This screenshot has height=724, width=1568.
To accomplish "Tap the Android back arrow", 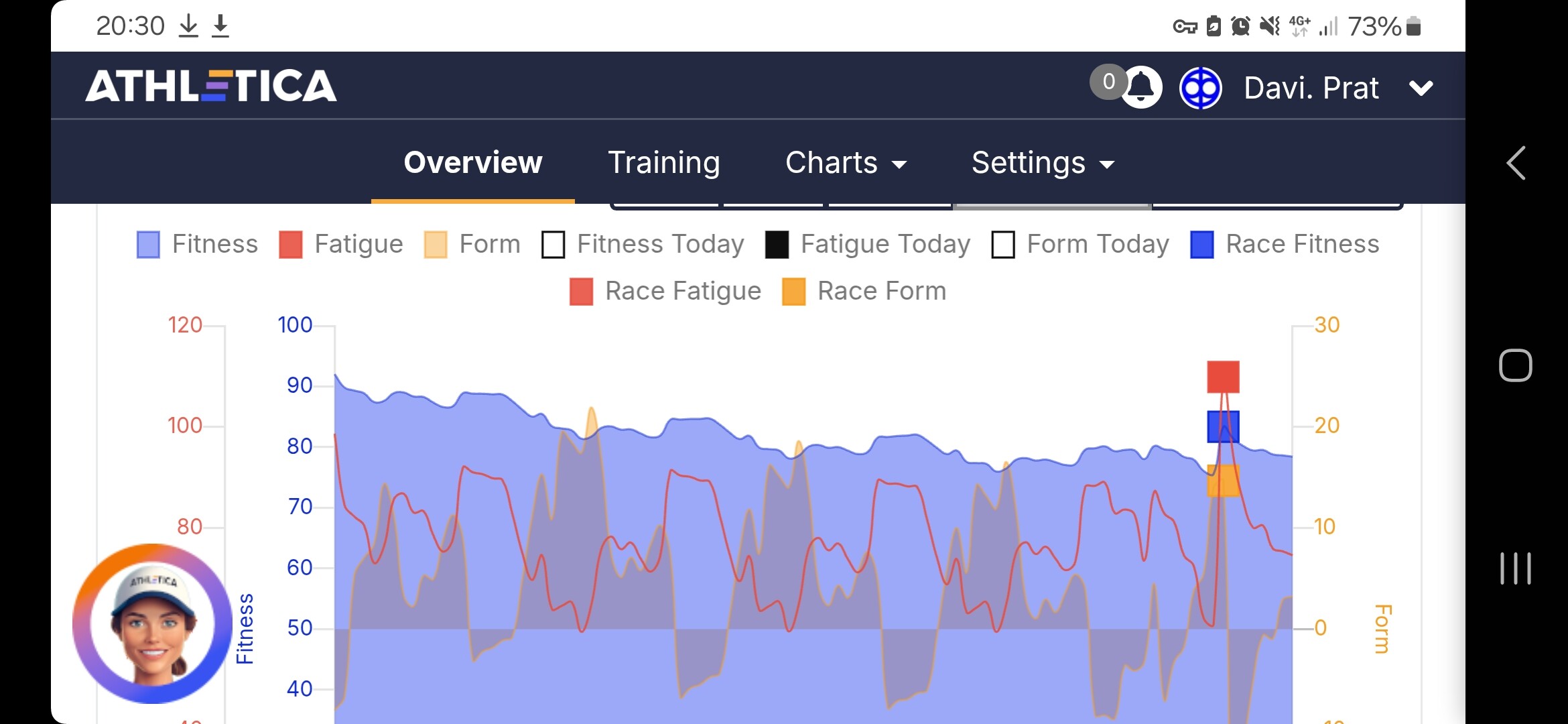I will pos(1516,163).
